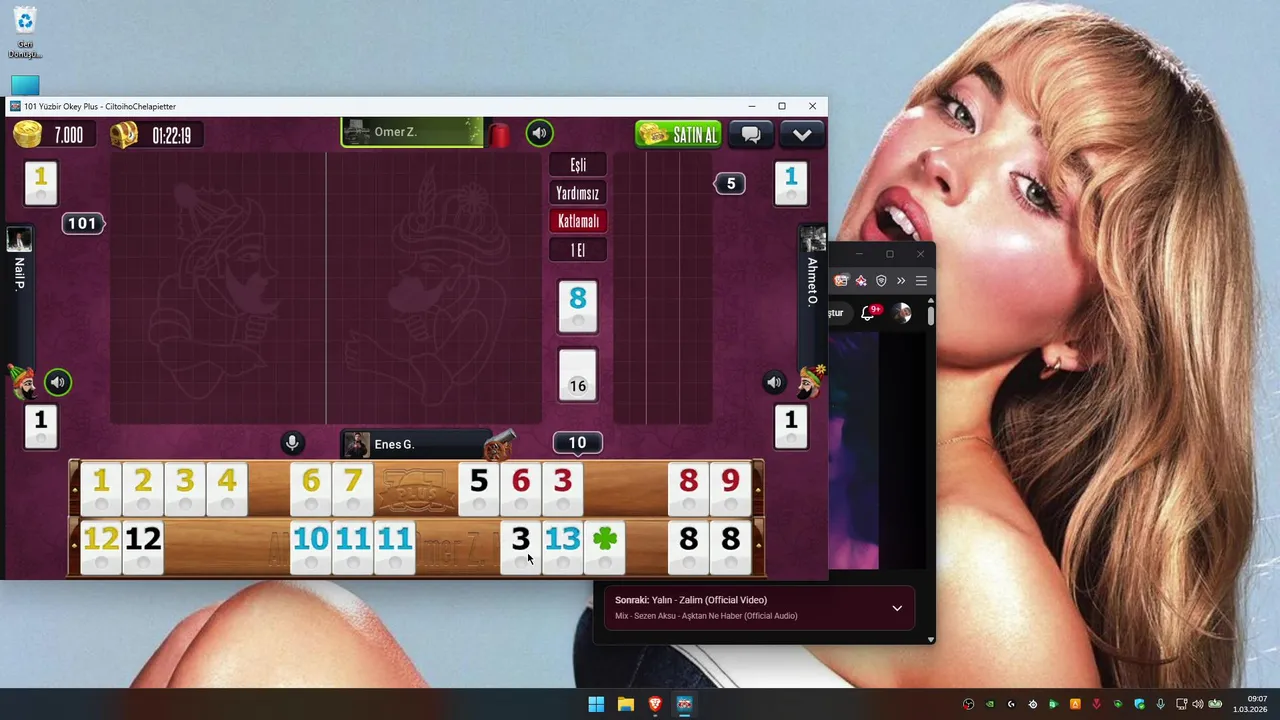Expand the Sonraki up-next panel chevron

(x=897, y=608)
